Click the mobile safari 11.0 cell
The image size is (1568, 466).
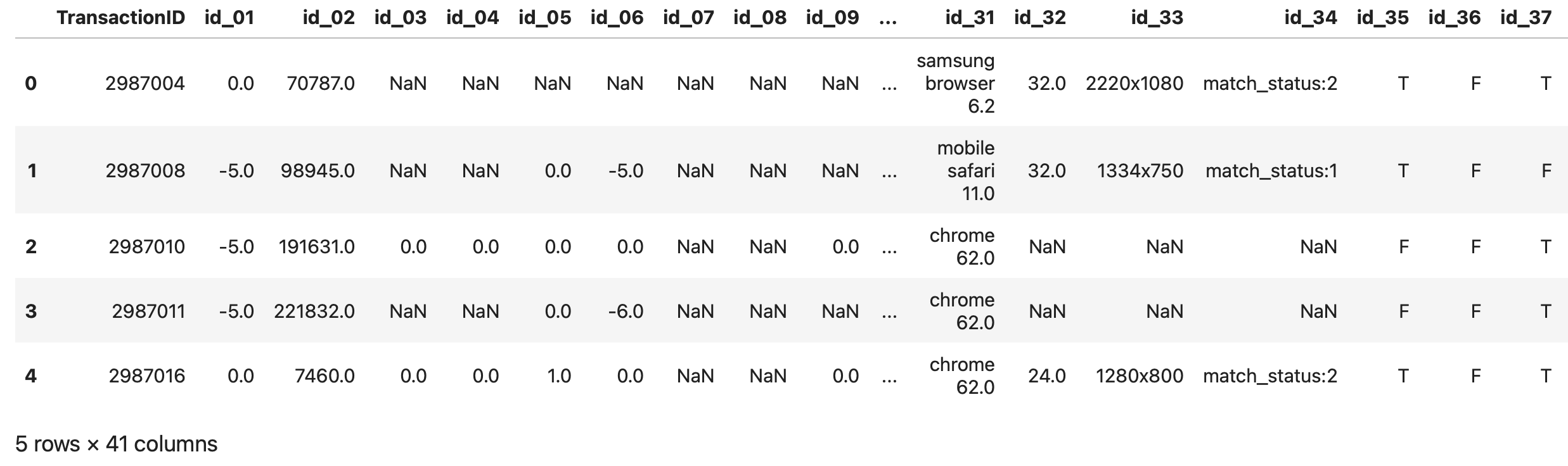(x=966, y=170)
